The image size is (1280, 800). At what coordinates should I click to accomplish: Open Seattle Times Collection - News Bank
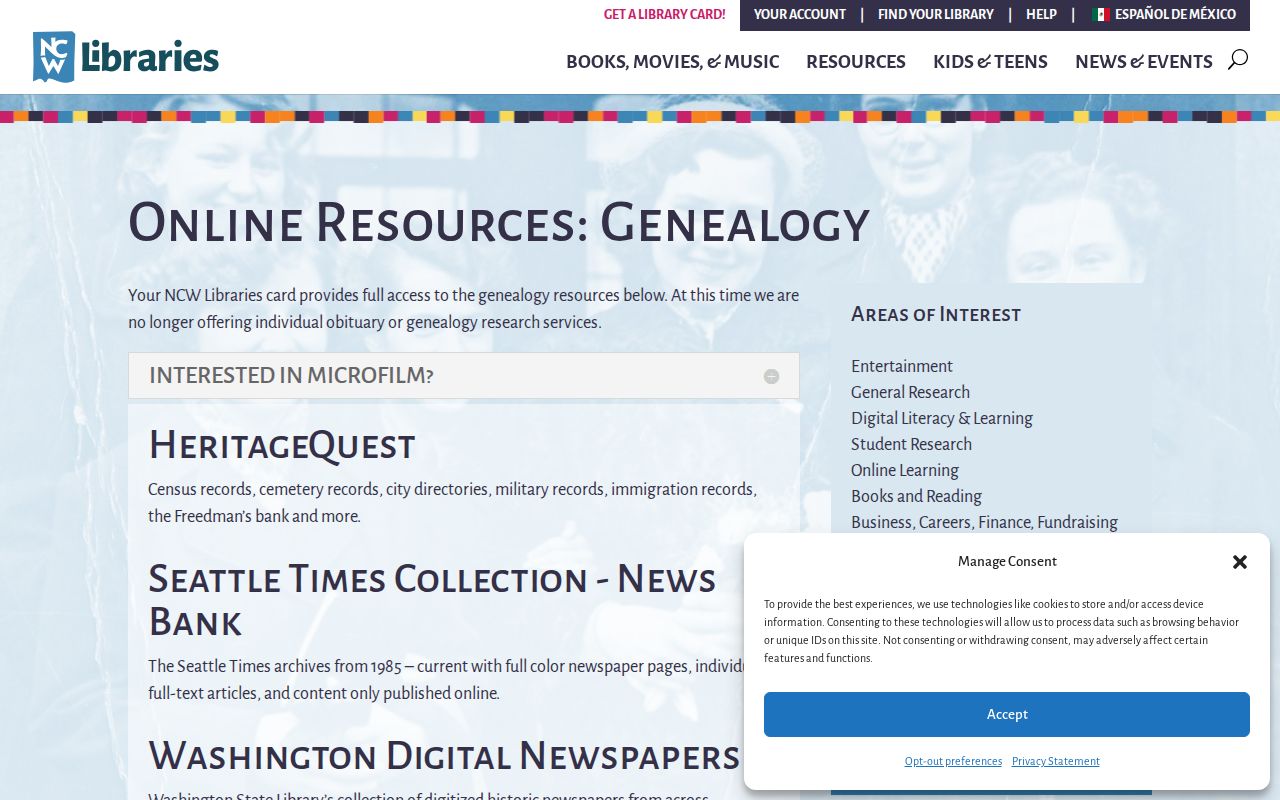tap(432, 600)
